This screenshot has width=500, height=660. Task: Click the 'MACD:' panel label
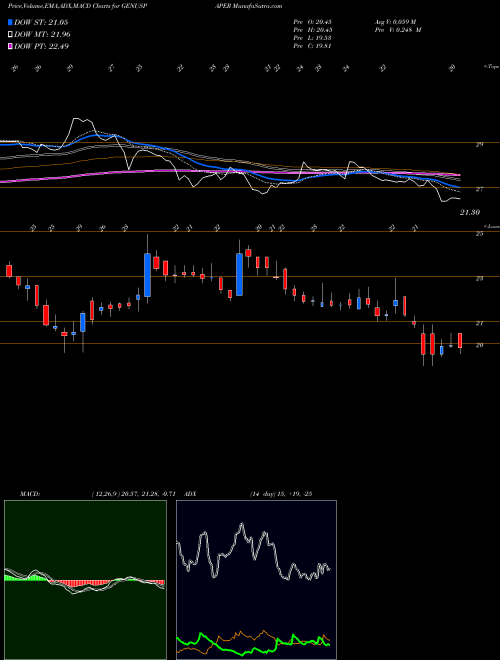coord(29,494)
